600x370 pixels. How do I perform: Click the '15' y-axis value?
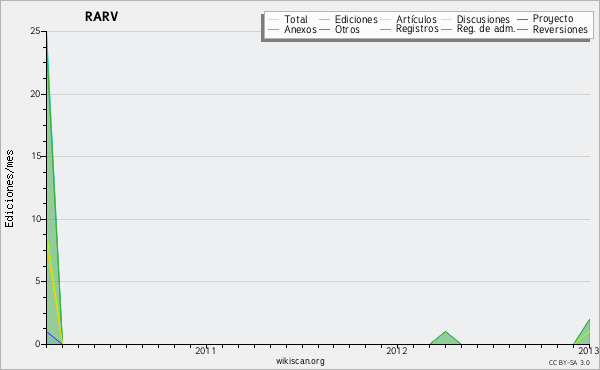pyautogui.click(x=36, y=156)
